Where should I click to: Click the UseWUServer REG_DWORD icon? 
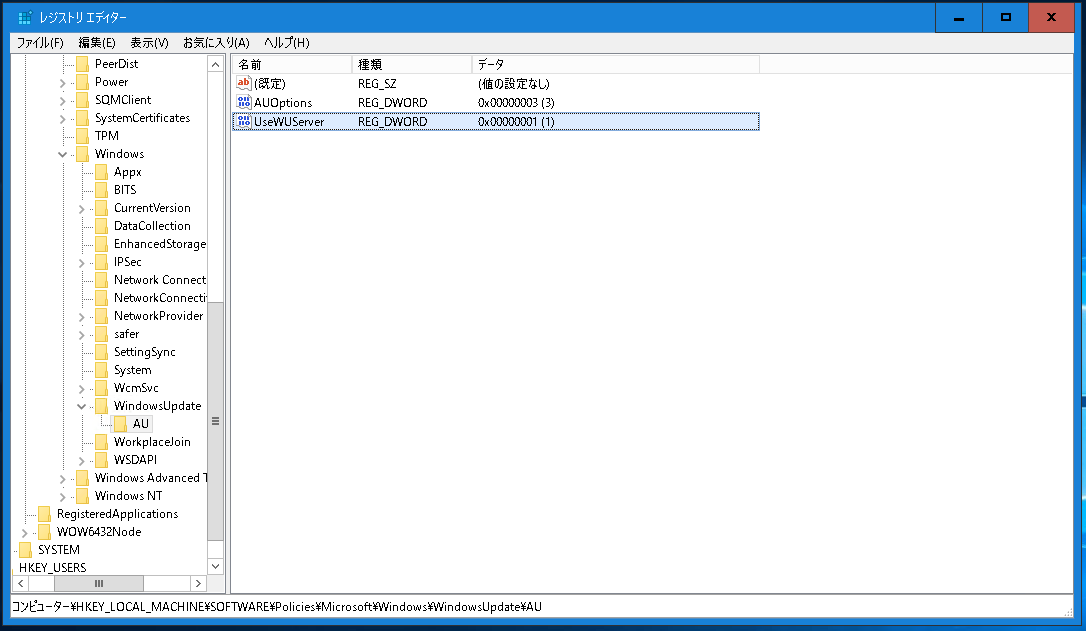243,121
